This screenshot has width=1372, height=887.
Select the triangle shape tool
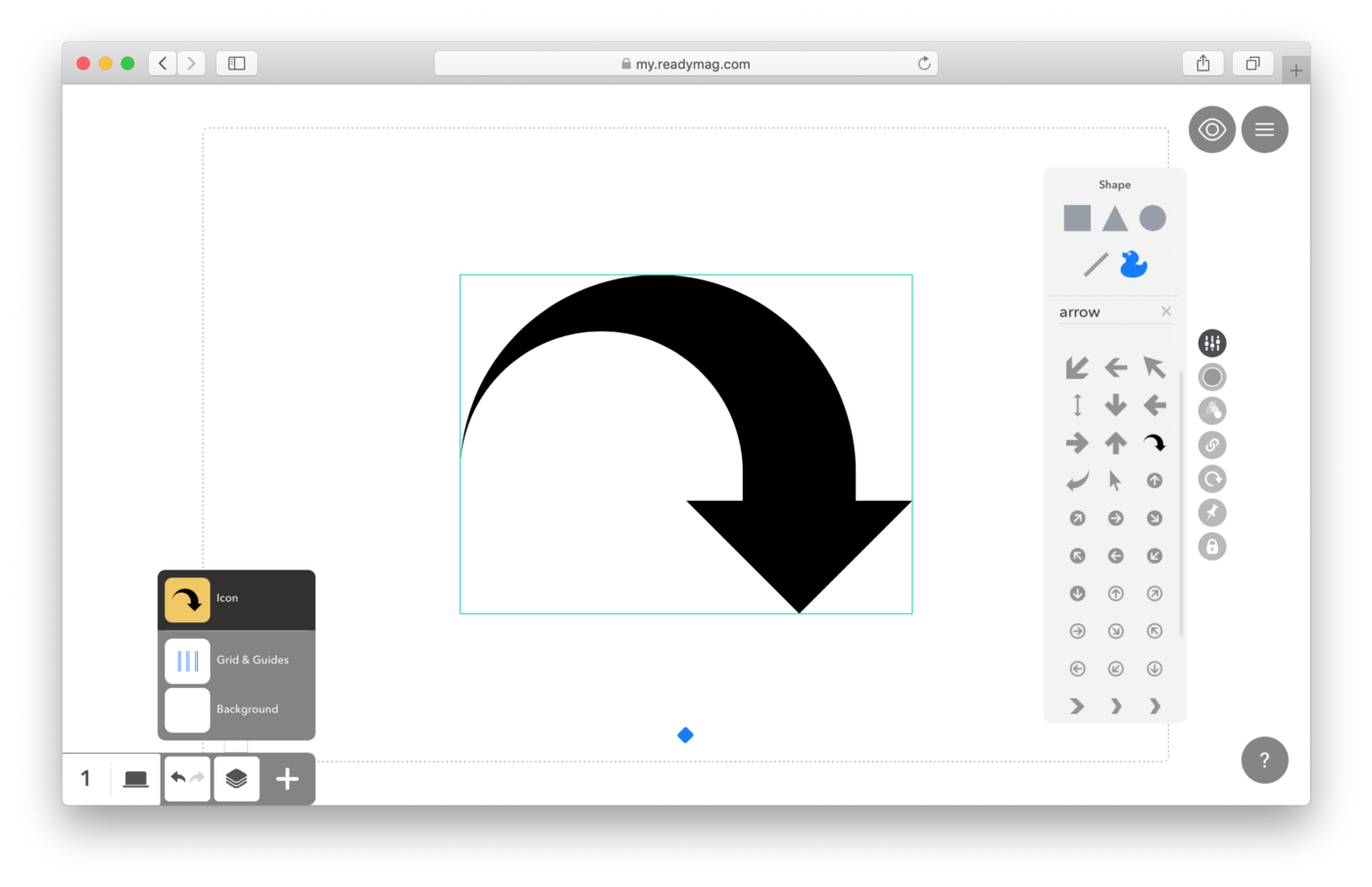(1114, 218)
